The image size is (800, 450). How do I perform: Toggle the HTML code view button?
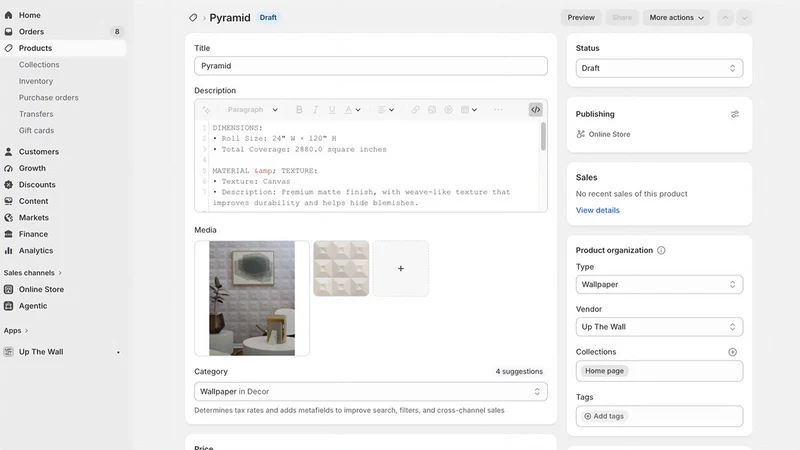pyautogui.click(x=535, y=110)
